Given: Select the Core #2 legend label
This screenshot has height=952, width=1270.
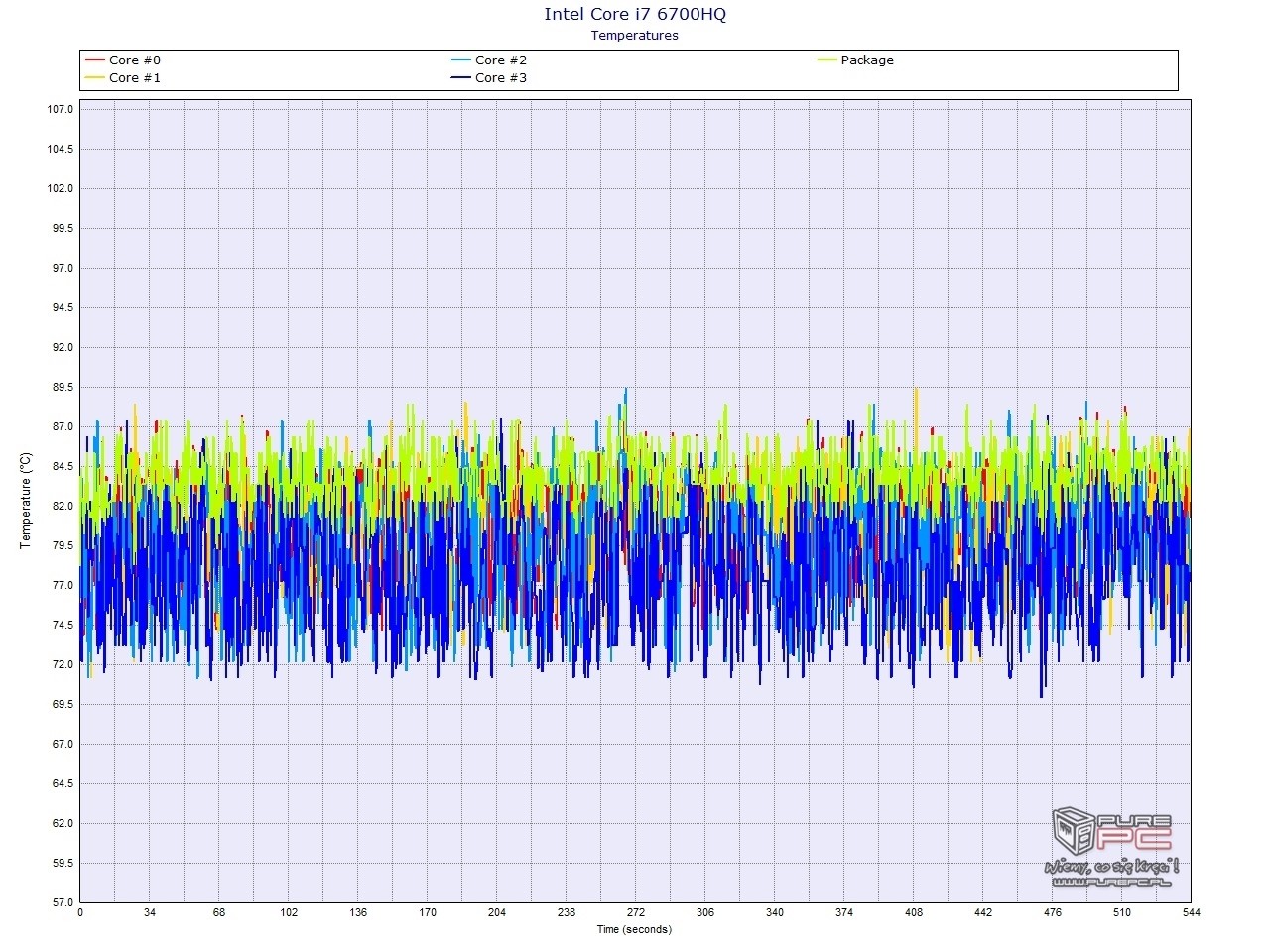Looking at the screenshot, I should tap(500, 60).
